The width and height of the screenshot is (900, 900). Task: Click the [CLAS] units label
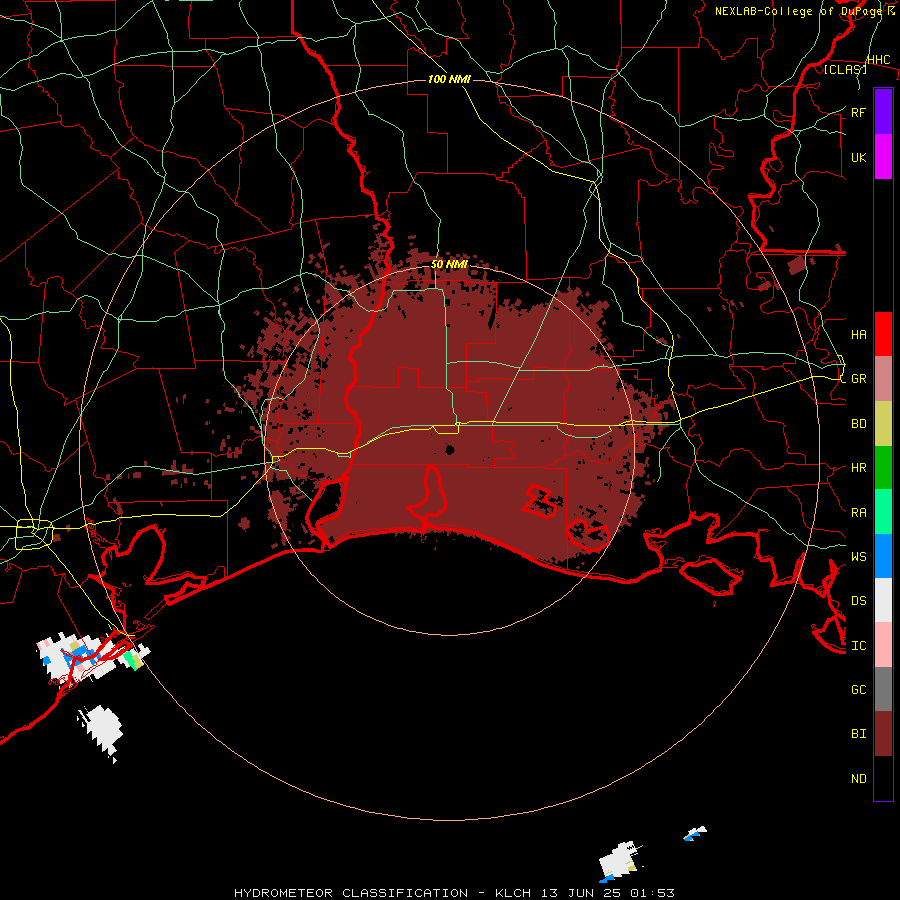(x=845, y=69)
